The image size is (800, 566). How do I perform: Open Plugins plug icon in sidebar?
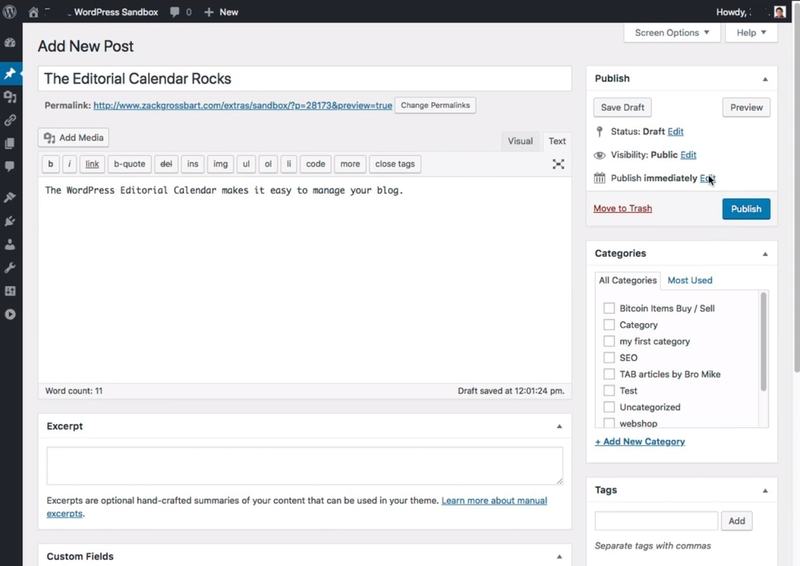point(10,221)
